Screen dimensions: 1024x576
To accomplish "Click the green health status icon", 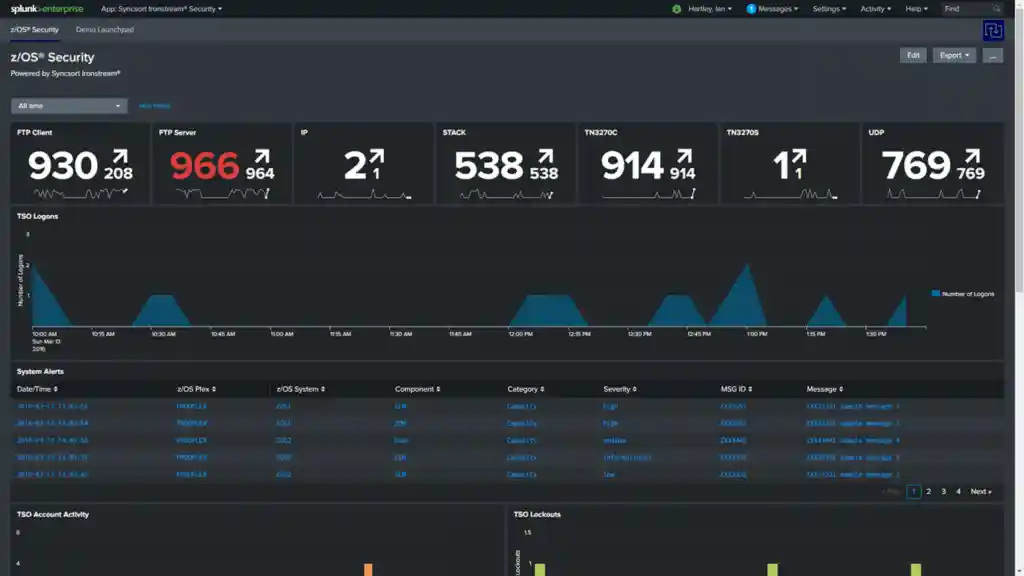I will tap(677, 9).
